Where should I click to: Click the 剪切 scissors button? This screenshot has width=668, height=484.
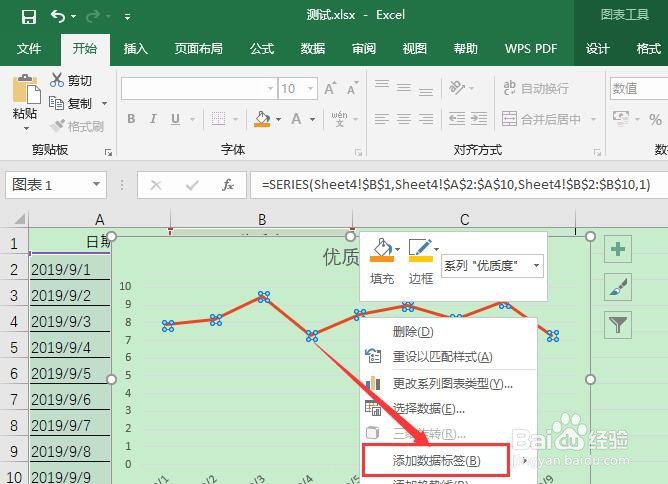[x=70, y=80]
